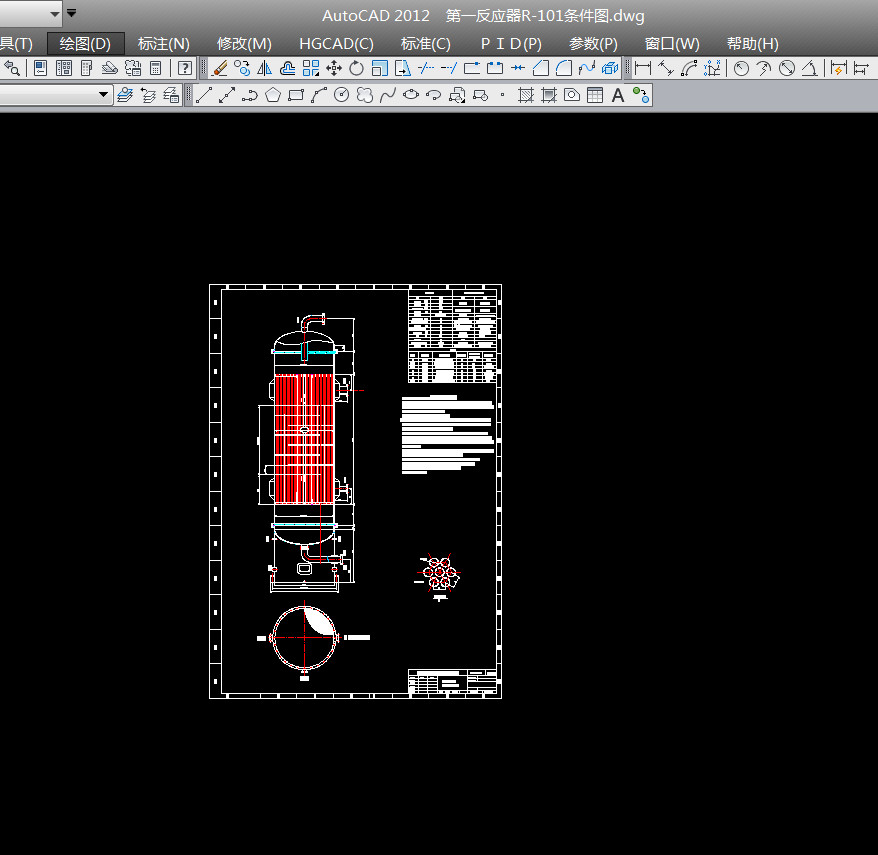
Task: Select the Revision Cloud tool
Action: pyautogui.click(x=365, y=95)
